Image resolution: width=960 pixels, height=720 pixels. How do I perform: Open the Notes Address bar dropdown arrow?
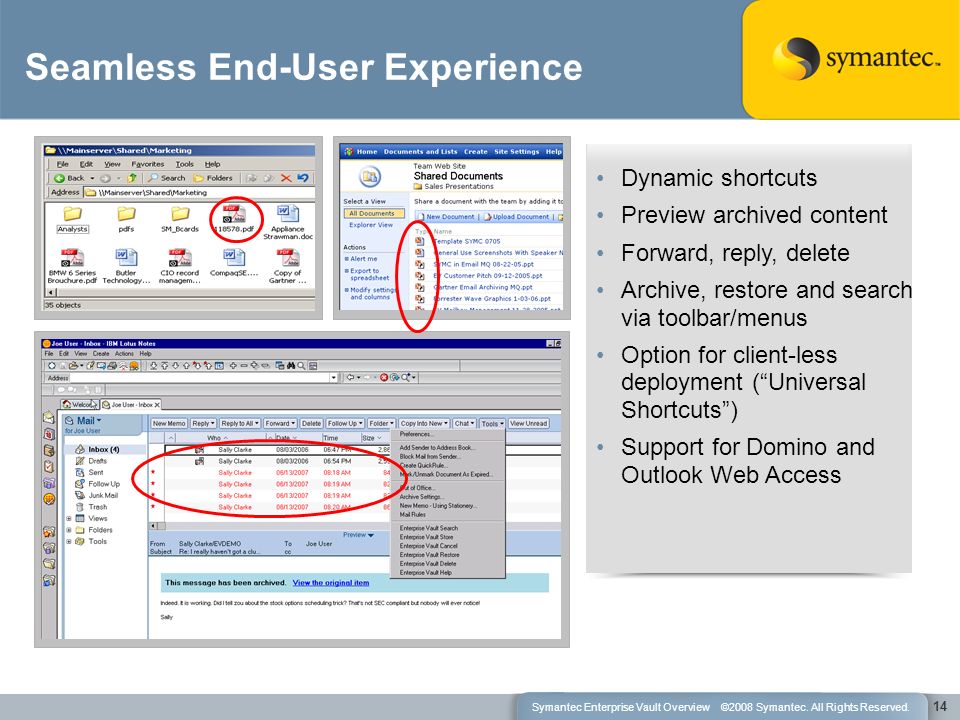(334, 378)
